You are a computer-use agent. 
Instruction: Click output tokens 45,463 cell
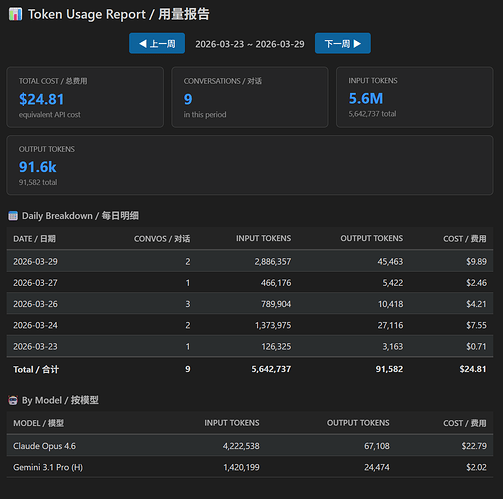pos(390,262)
